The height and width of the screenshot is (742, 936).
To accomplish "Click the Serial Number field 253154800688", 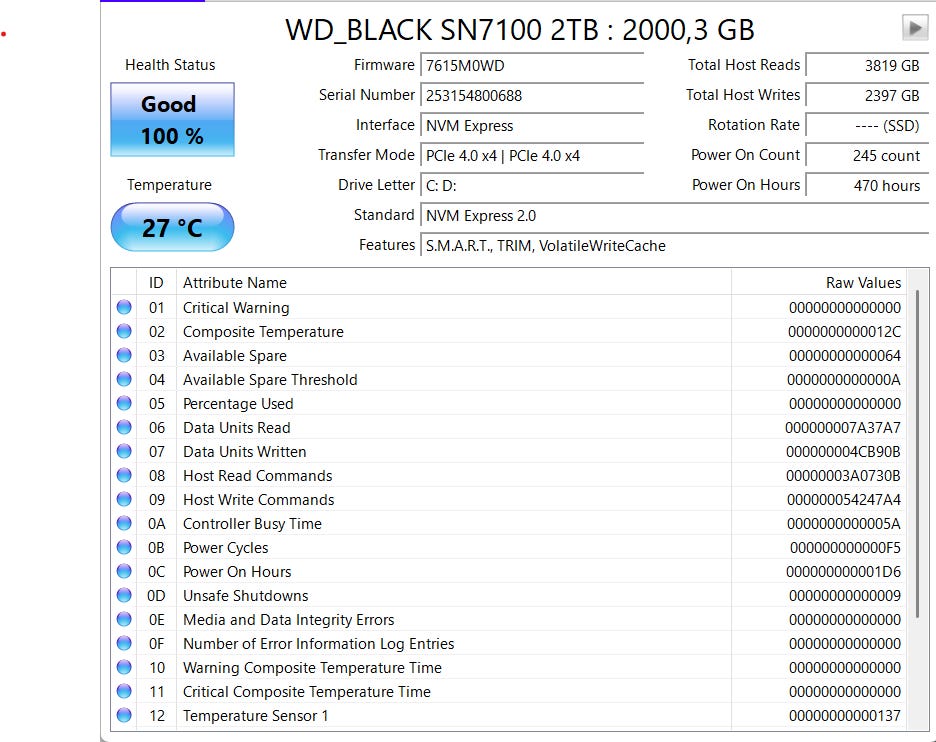I will pos(532,96).
